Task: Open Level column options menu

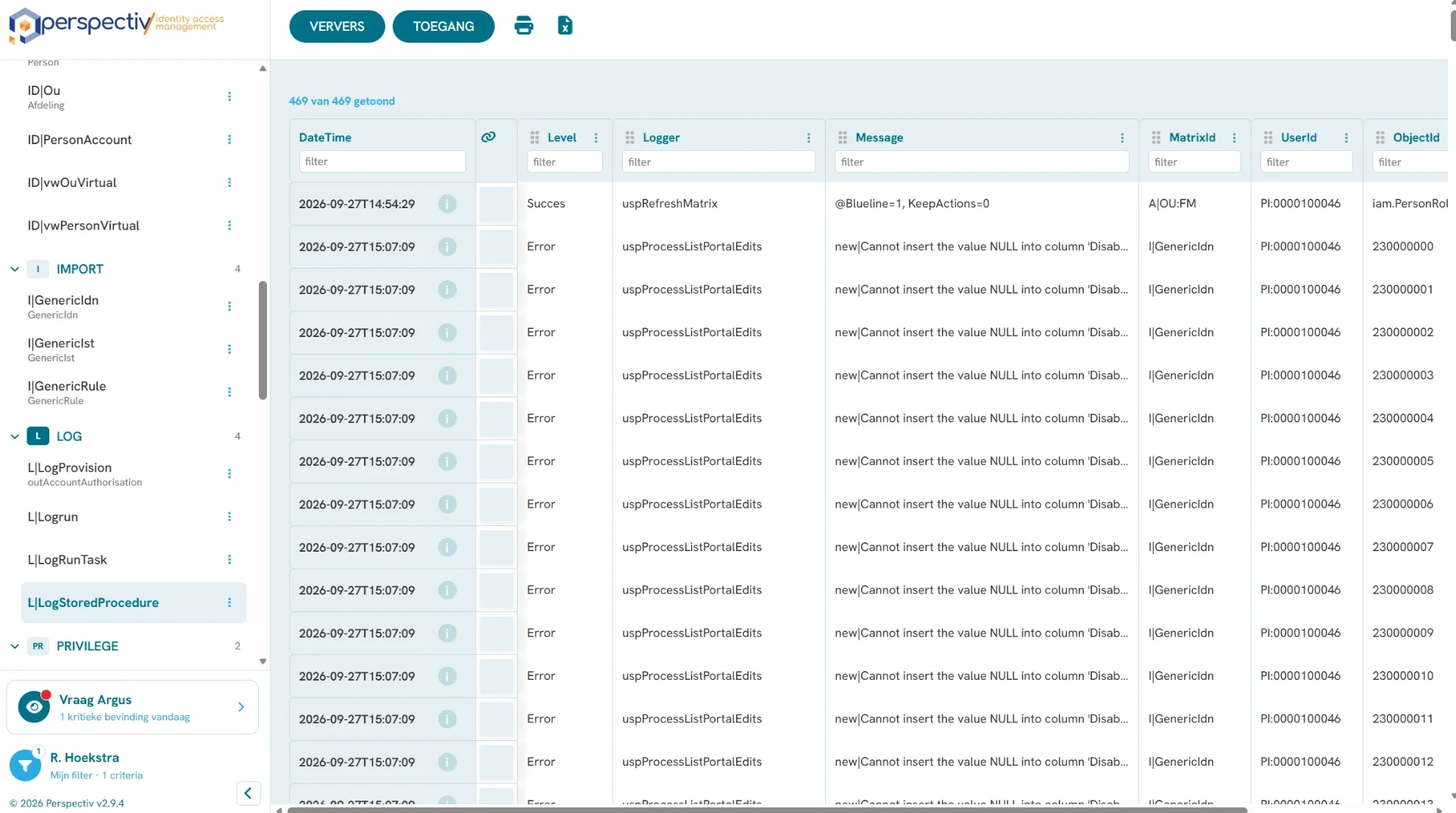Action: tap(596, 138)
